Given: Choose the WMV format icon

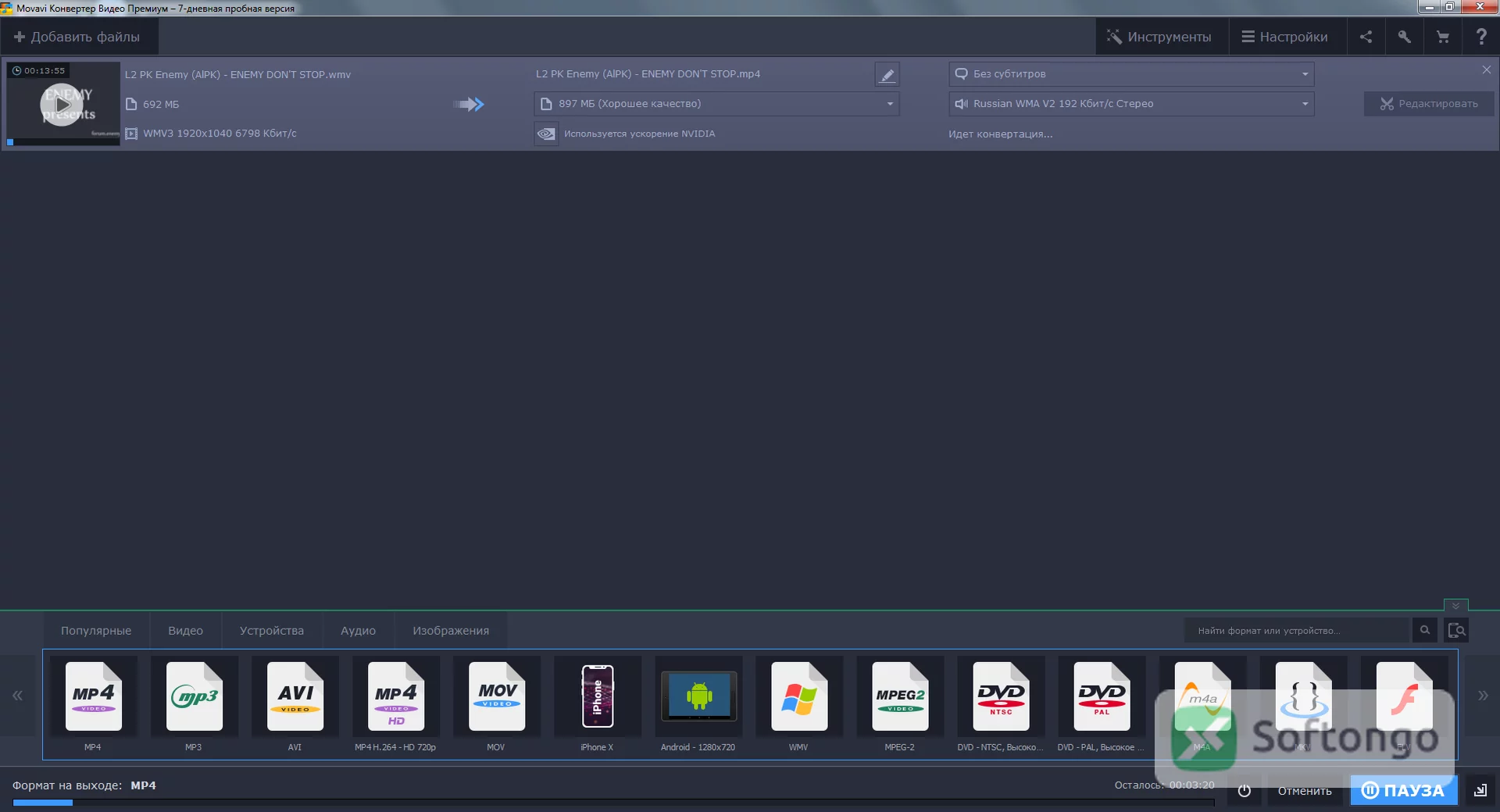Looking at the screenshot, I should coord(799,697).
